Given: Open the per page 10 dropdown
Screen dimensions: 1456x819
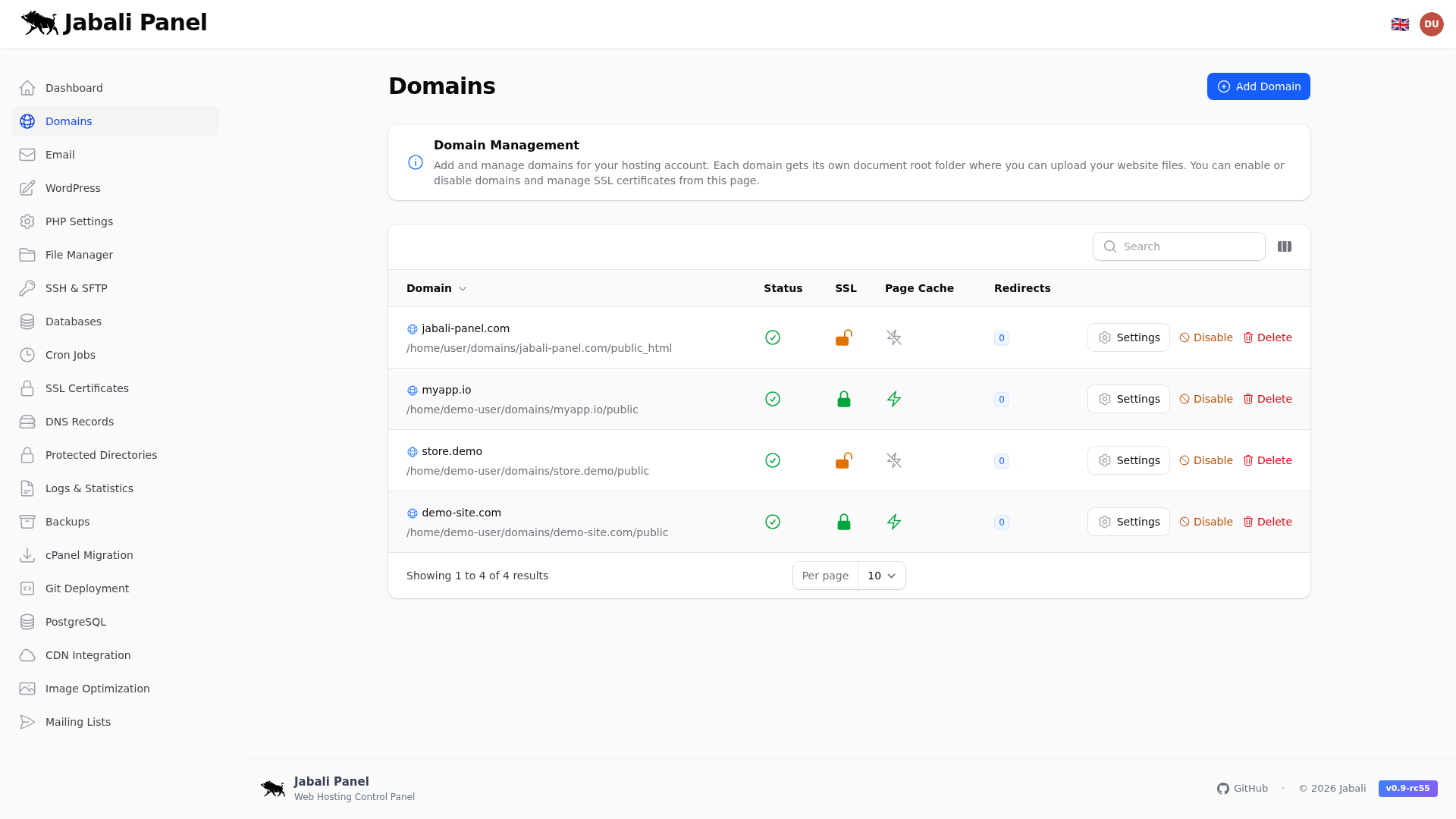Looking at the screenshot, I should point(880,576).
